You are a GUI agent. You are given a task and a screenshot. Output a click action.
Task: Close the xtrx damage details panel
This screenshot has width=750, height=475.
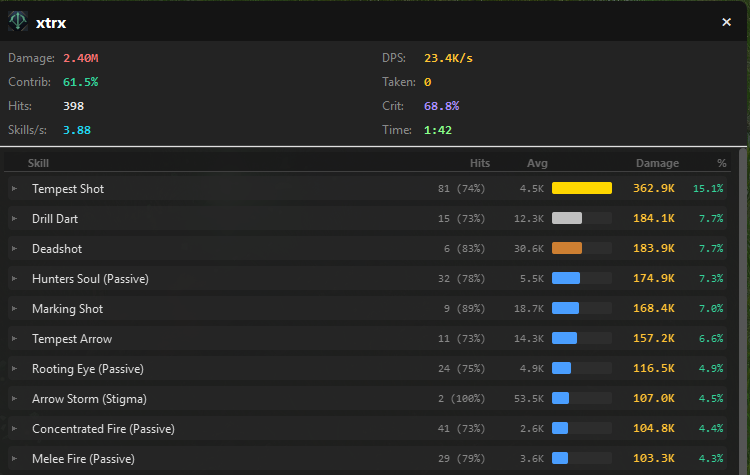726,22
